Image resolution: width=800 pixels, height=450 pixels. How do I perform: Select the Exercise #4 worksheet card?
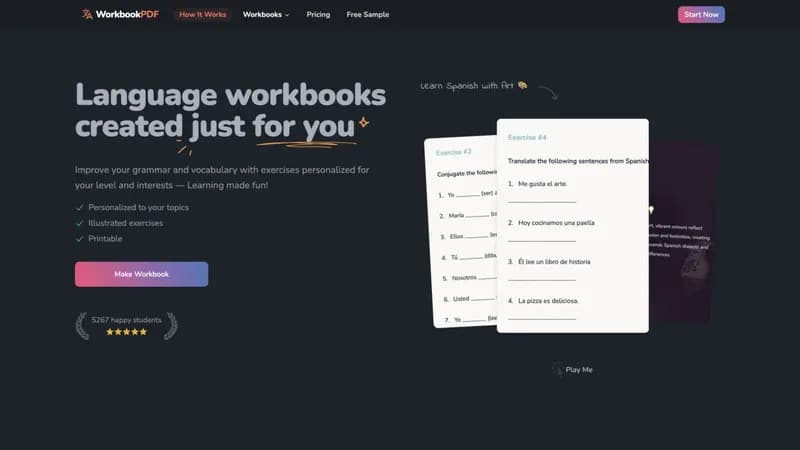pos(572,226)
